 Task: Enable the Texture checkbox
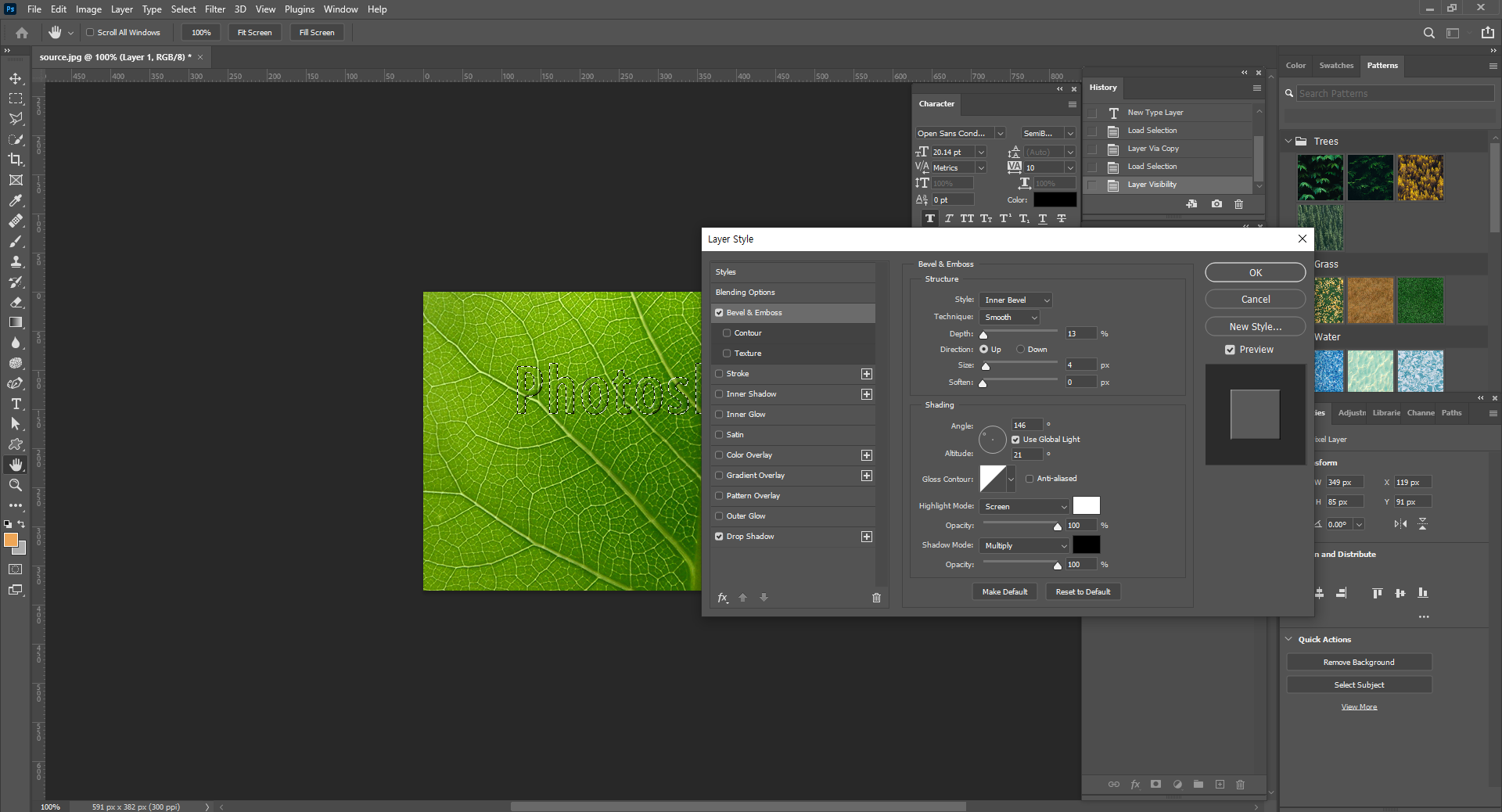[727, 354]
